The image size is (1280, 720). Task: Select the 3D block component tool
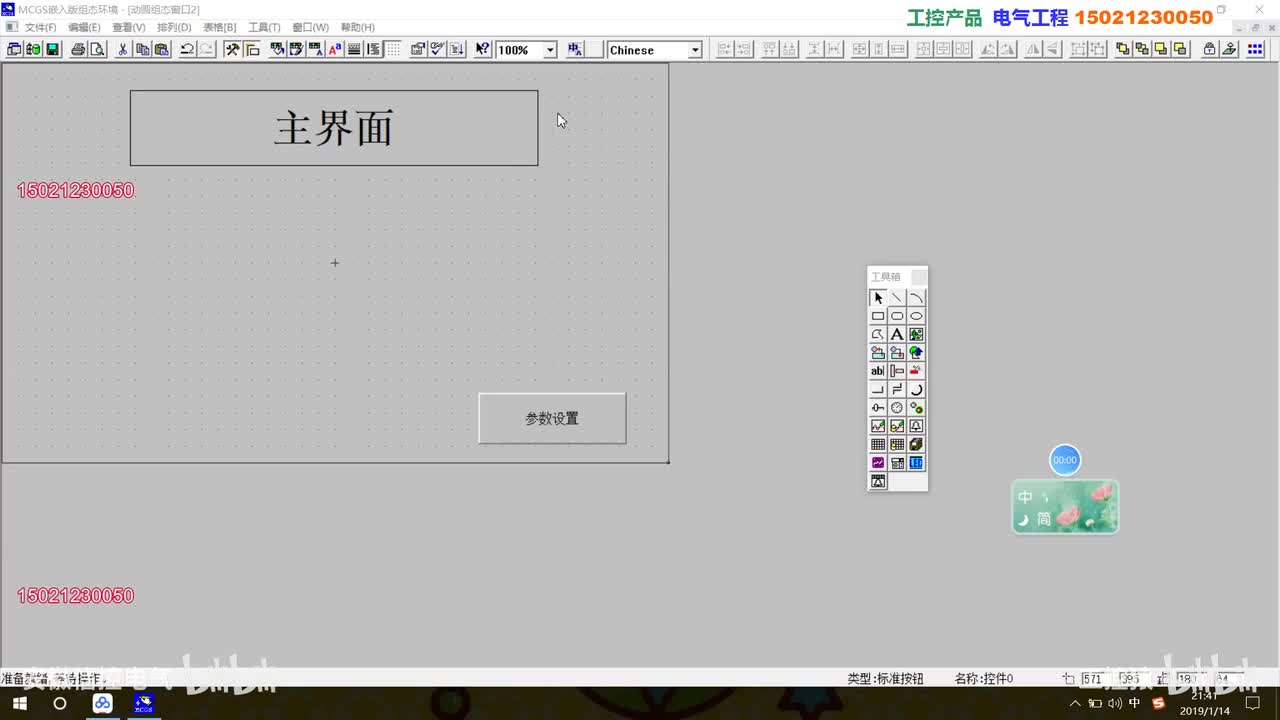(916, 444)
